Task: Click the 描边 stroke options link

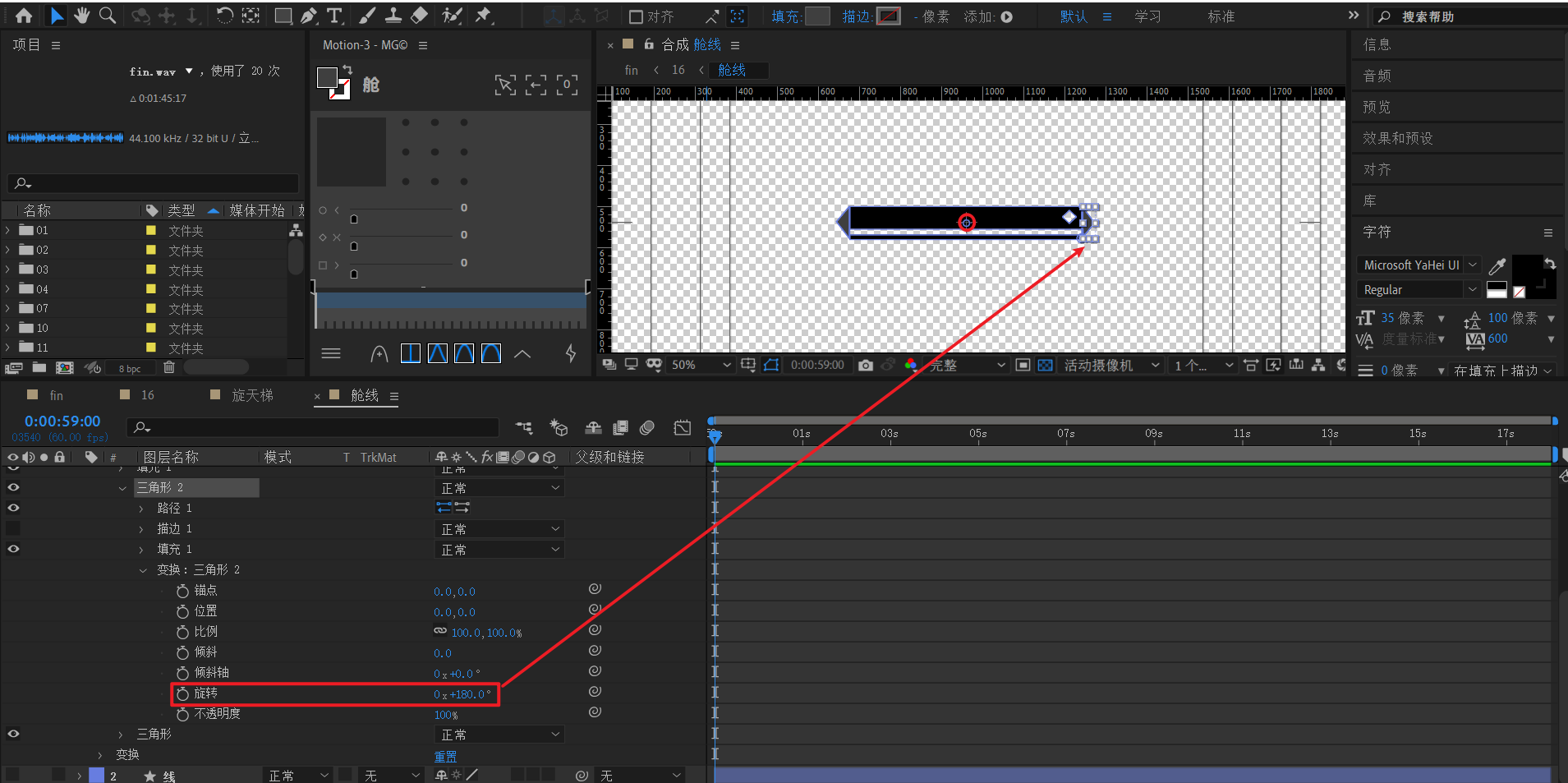Action: pos(856,16)
